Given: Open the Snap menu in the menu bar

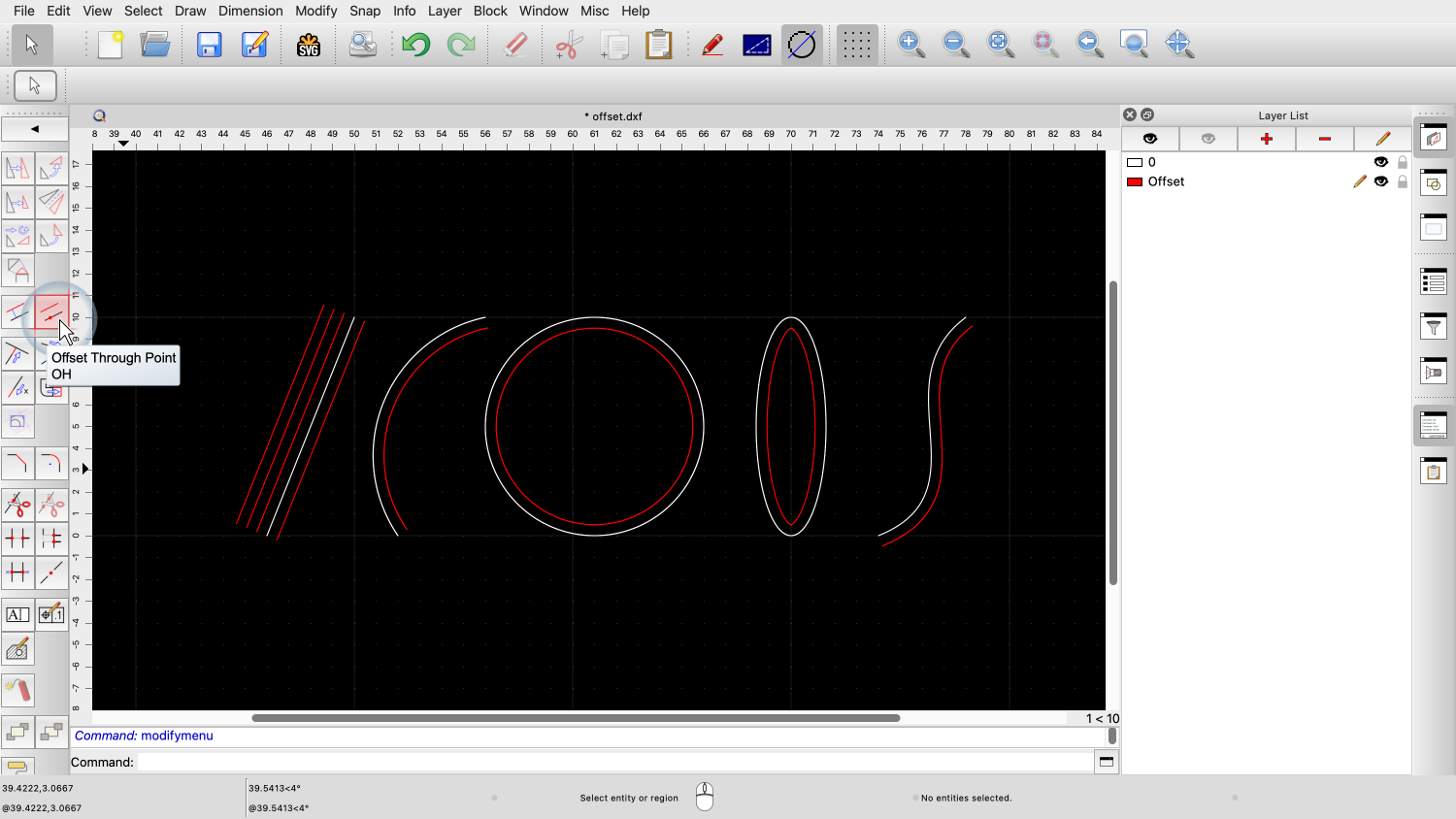Looking at the screenshot, I should coord(365,11).
